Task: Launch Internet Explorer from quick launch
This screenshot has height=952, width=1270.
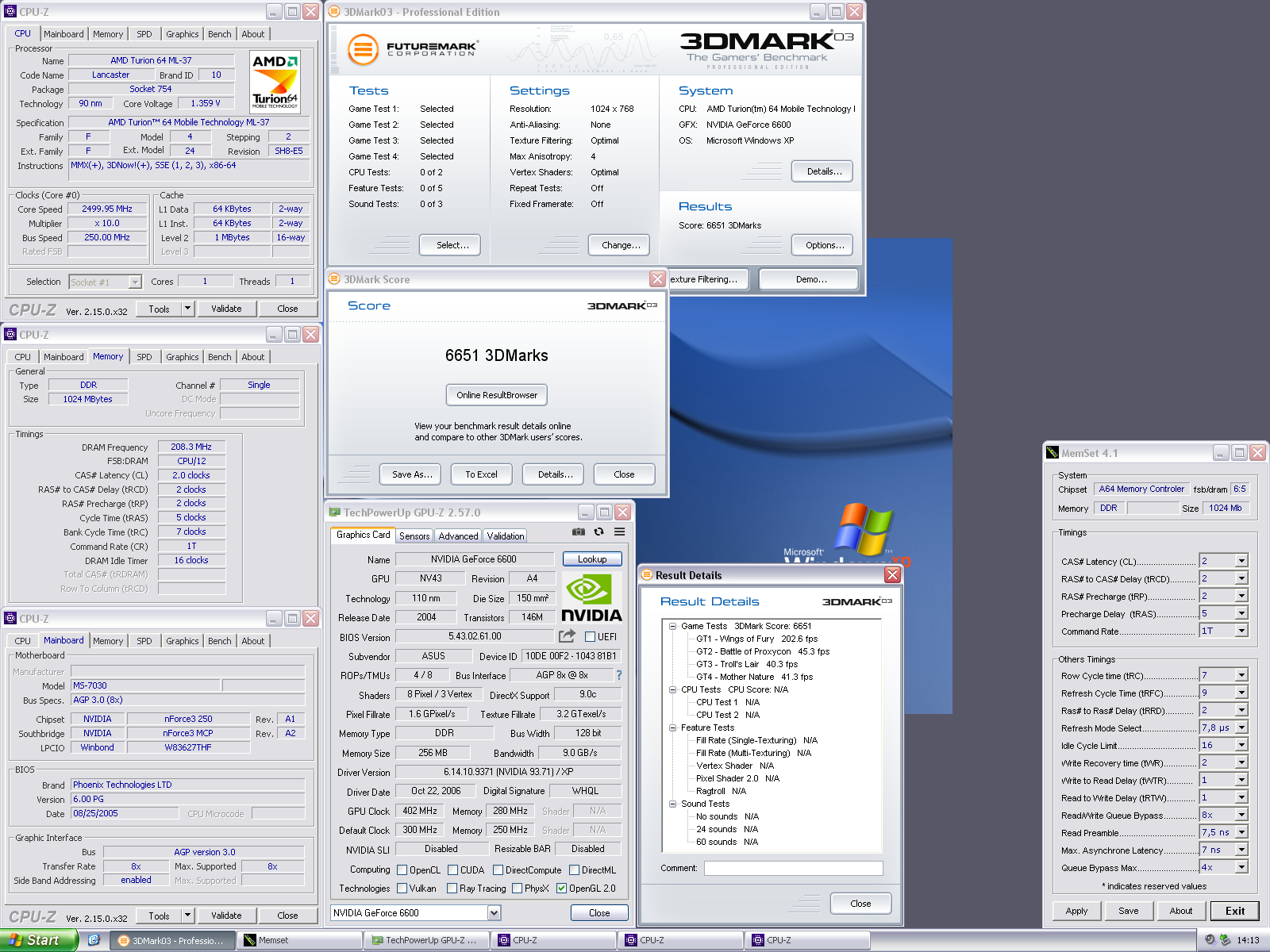Action: 94,940
